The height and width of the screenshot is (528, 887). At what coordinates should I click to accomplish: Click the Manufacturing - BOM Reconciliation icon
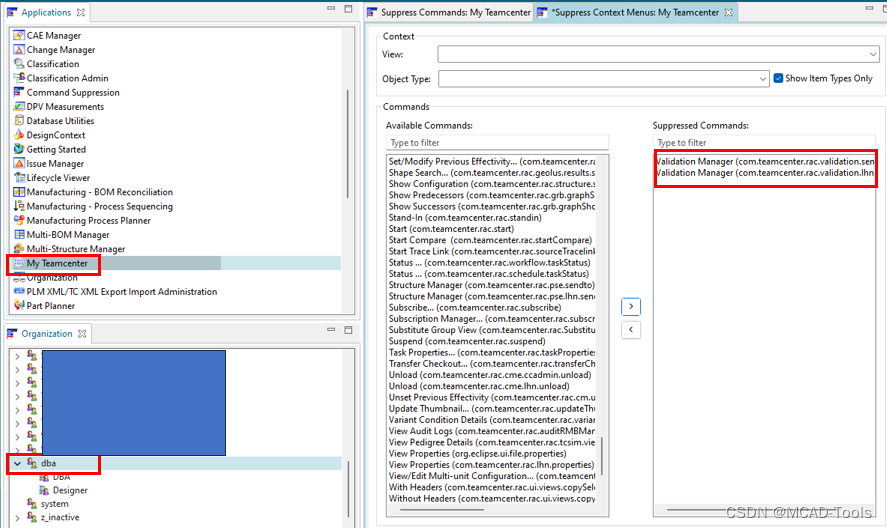coord(19,192)
